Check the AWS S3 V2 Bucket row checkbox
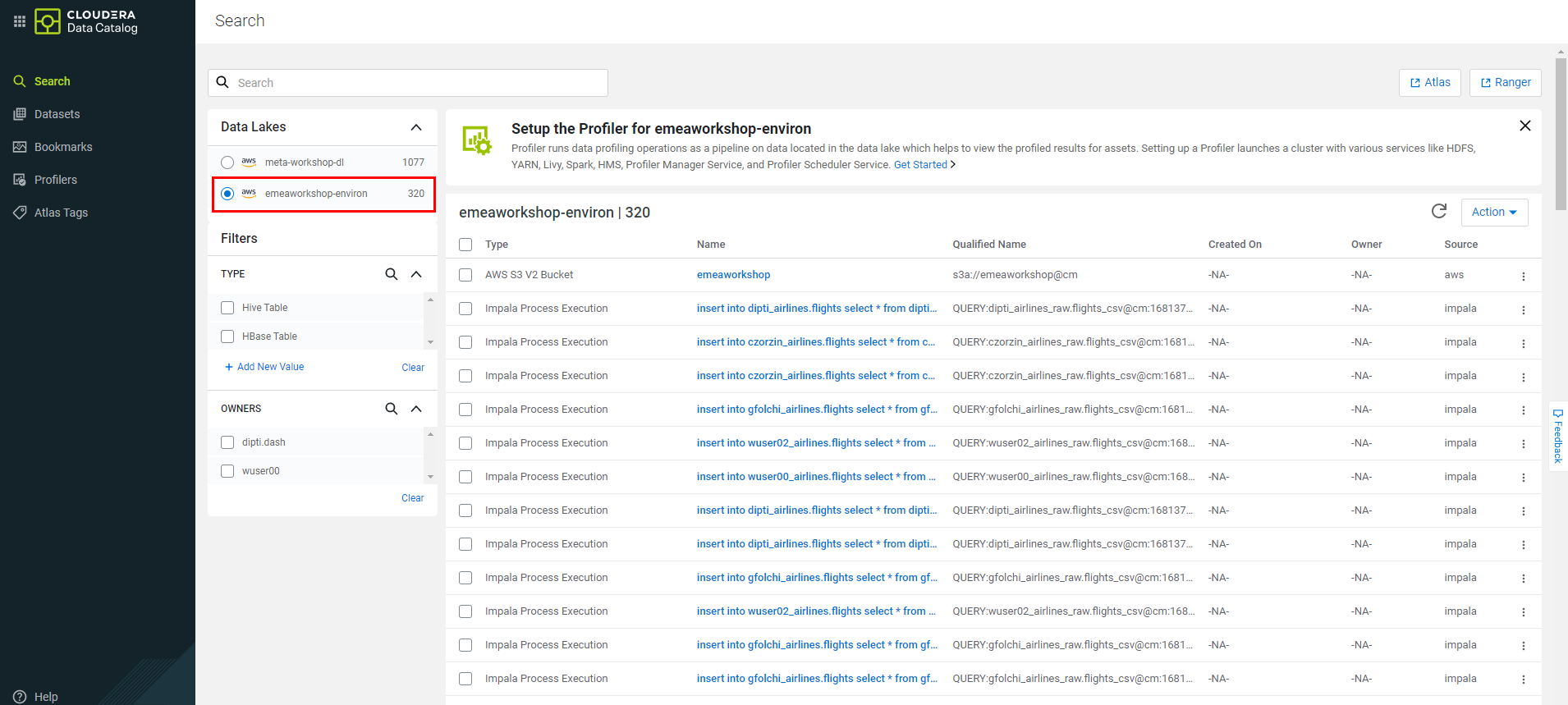The image size is (1568, 705). coord(465,275)
